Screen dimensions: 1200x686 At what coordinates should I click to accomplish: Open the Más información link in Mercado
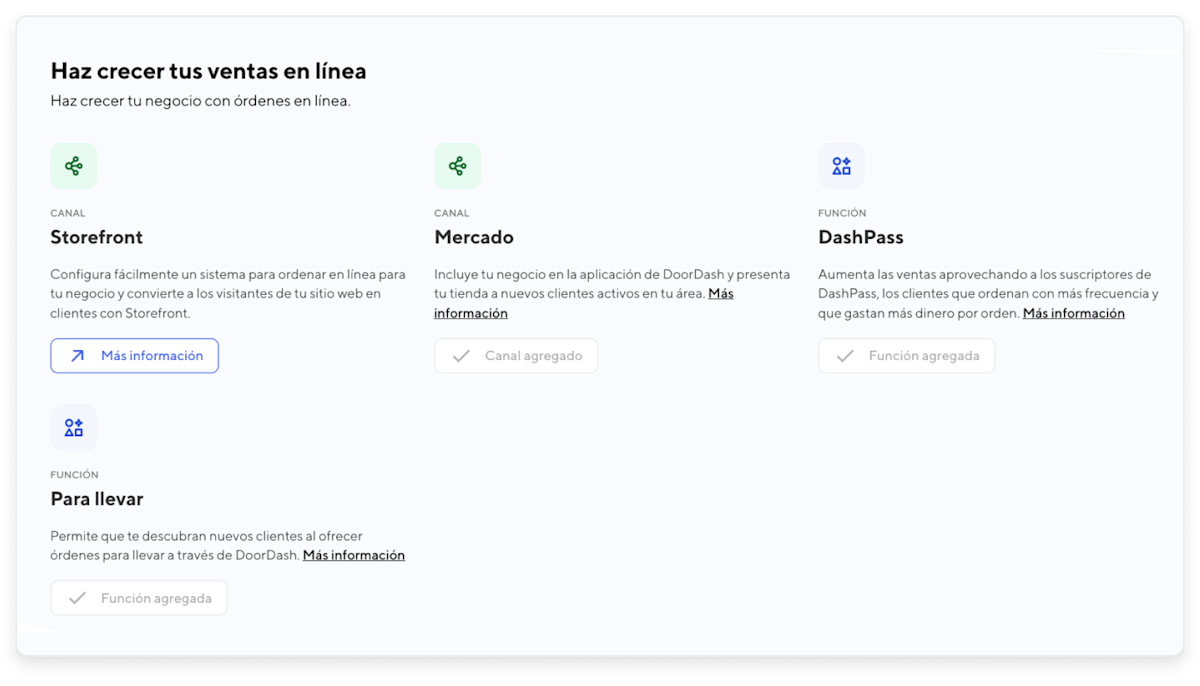[x=584, y=303]
